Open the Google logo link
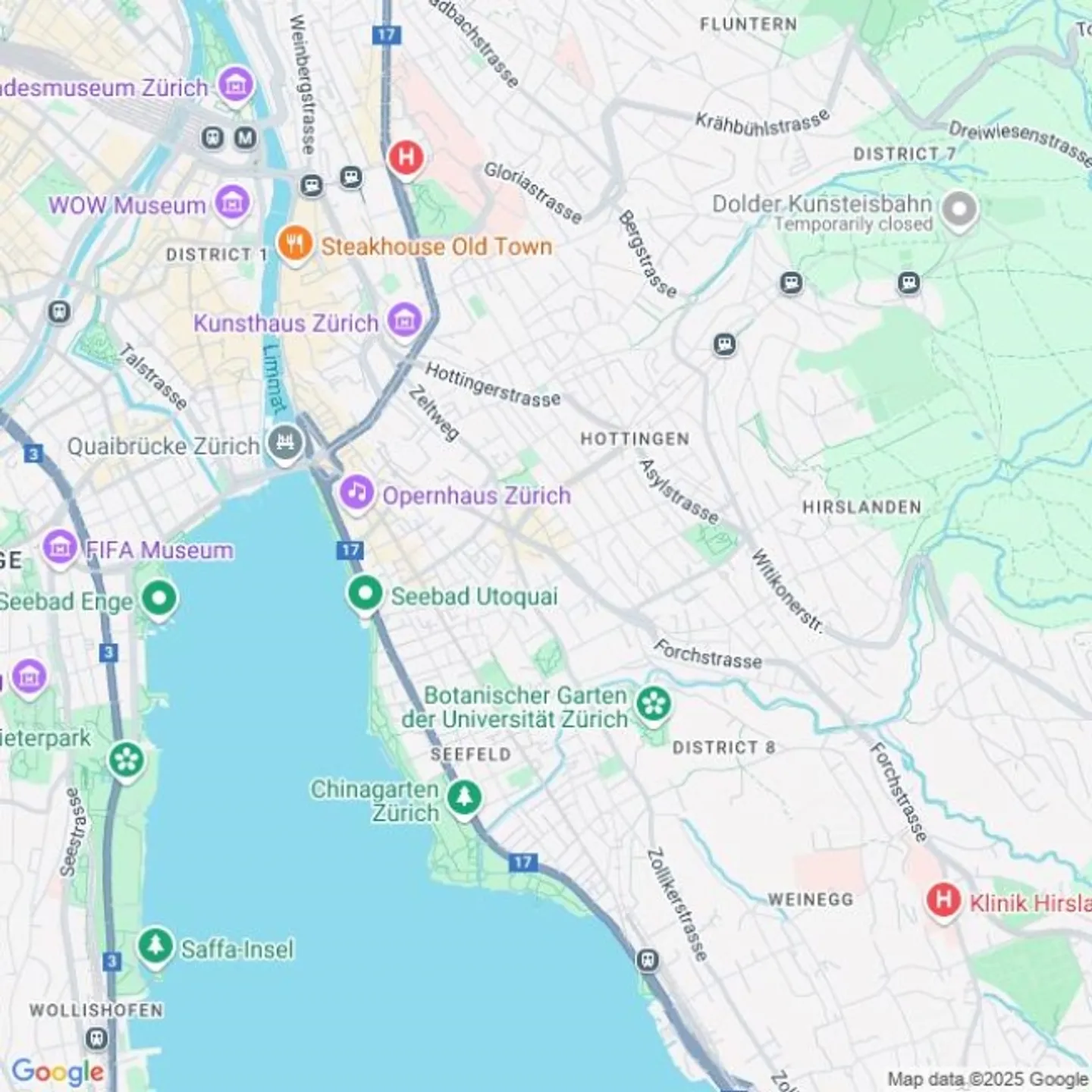The height and width of the screenshot is (1092, 1092). pyautogui.click(x=58, y=1072)
